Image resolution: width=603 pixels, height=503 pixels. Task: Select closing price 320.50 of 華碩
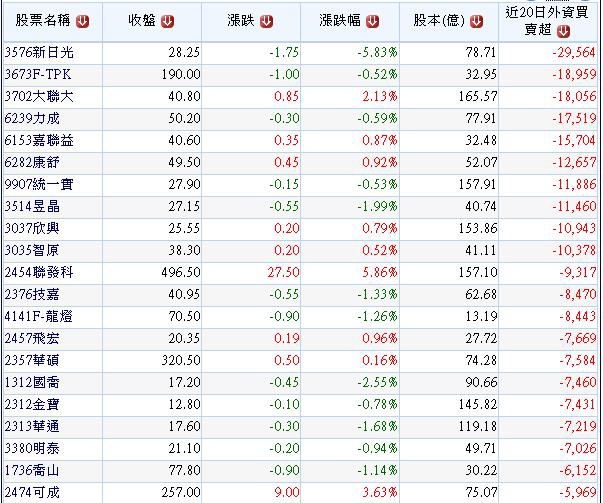(x=181, y=360)
